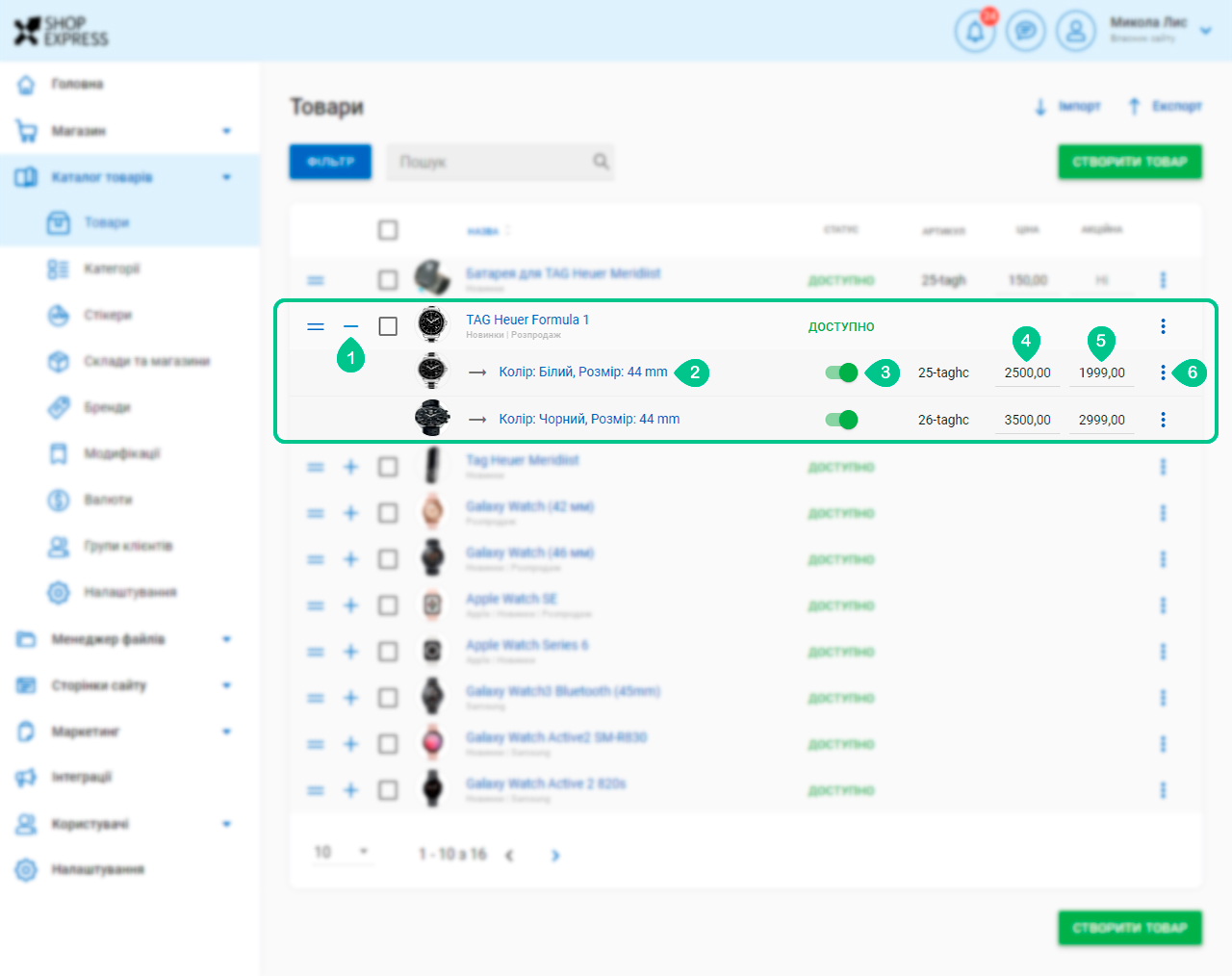The width and height of the screenshot is (1232, 976).
Task: Edit the 2500,00 price field
Action: pos(1027,372)
